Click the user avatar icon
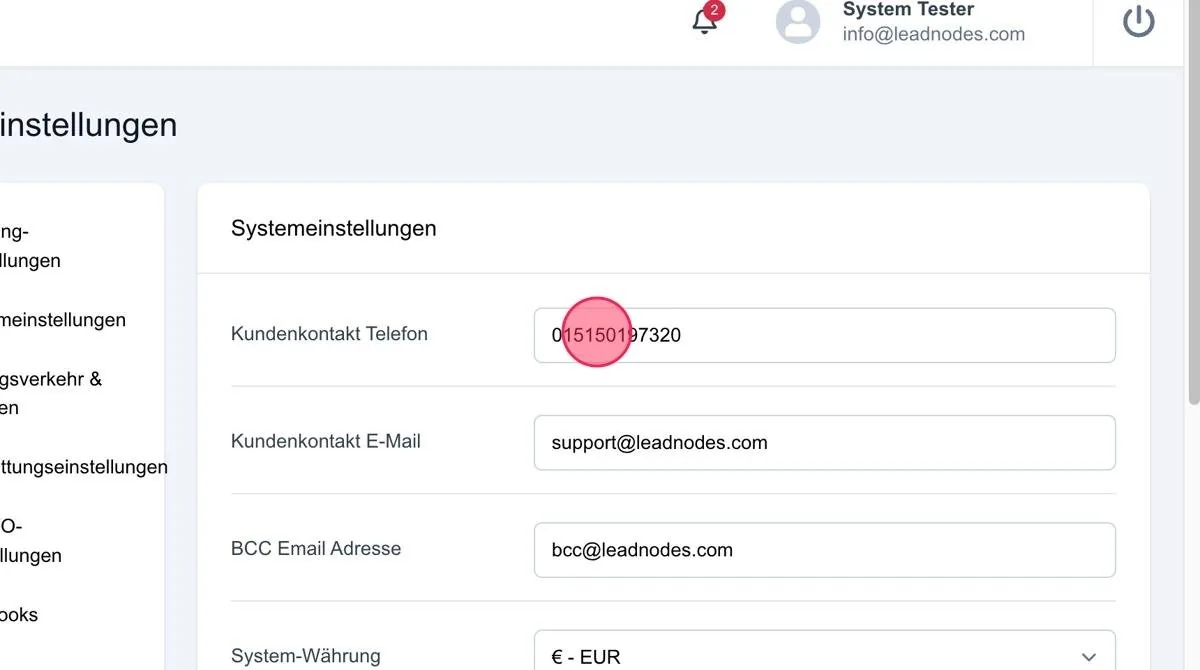This screenshot has width=1200, height=670. click(x=798, y=22)
